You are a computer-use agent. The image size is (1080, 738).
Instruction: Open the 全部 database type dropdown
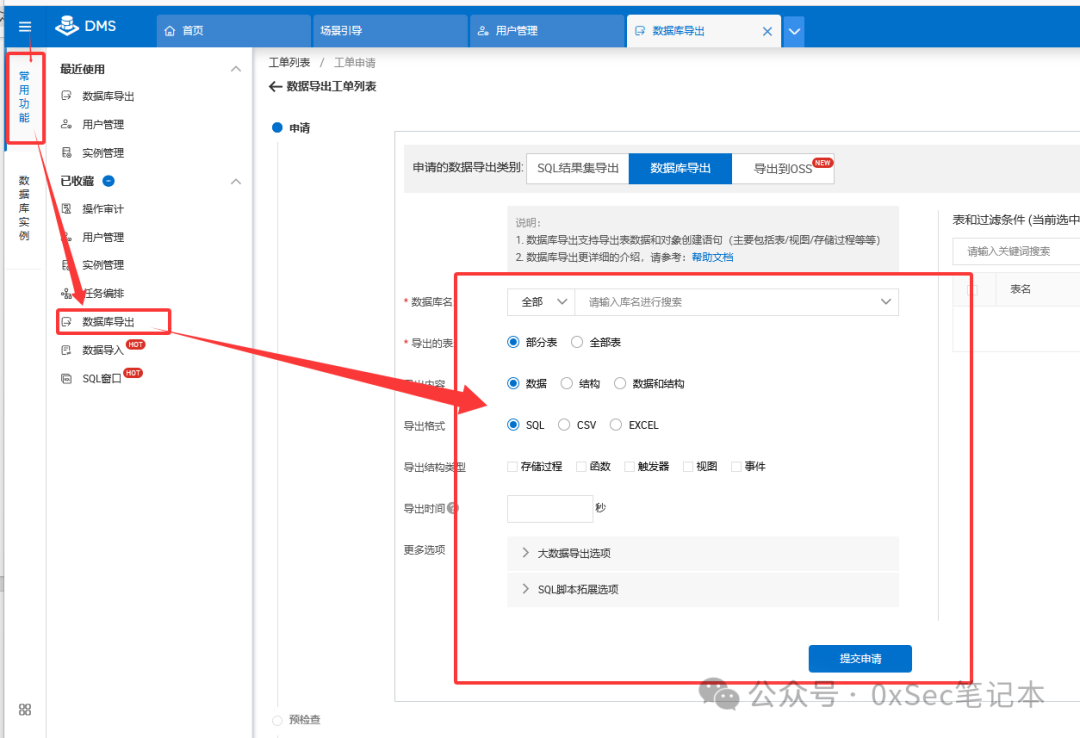[x=541, y=302]
